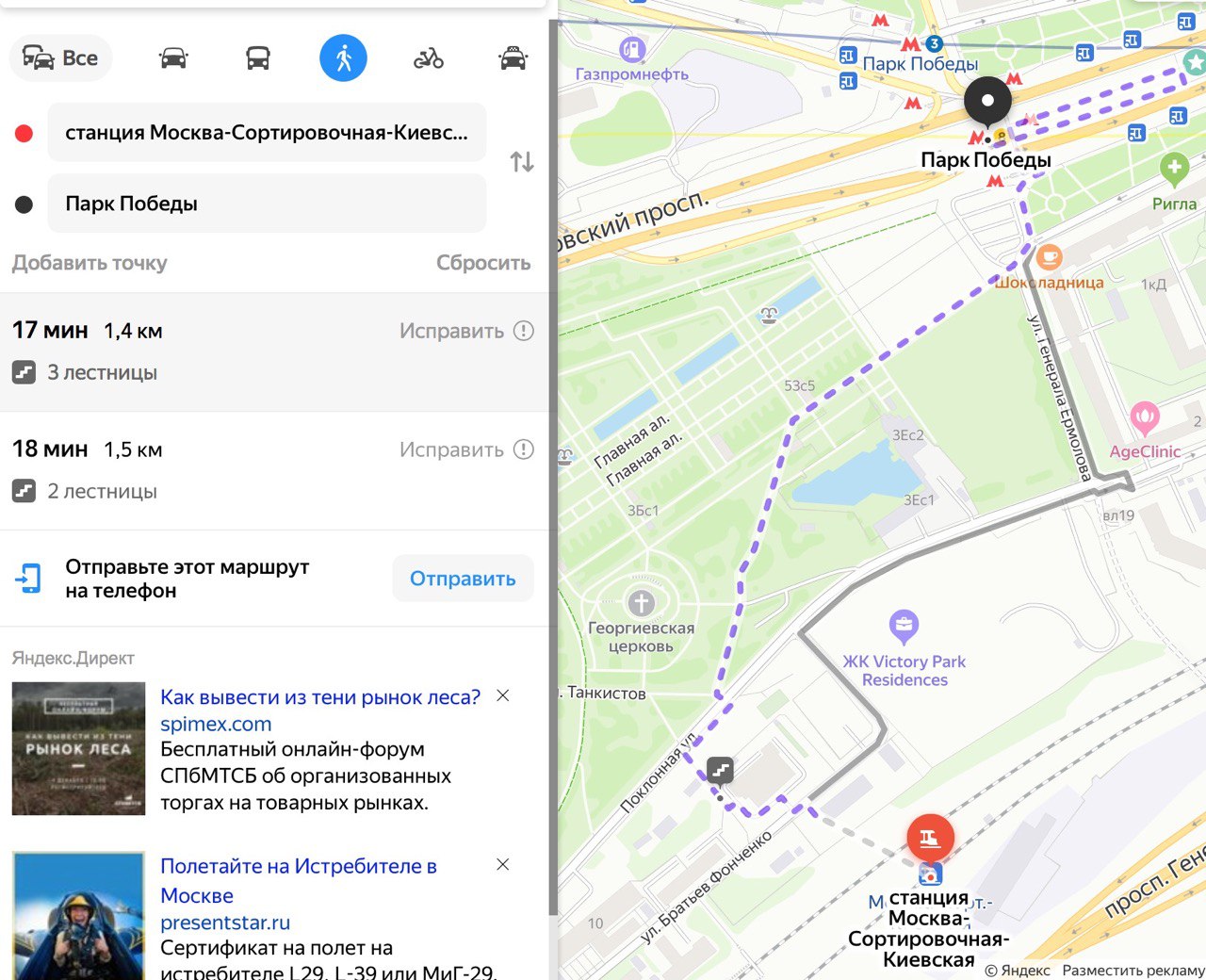The width and height of the screenshot is (1206, 980).
Task: Choose the 17 мин 1,4 км route
Action: tap(273, 351)
